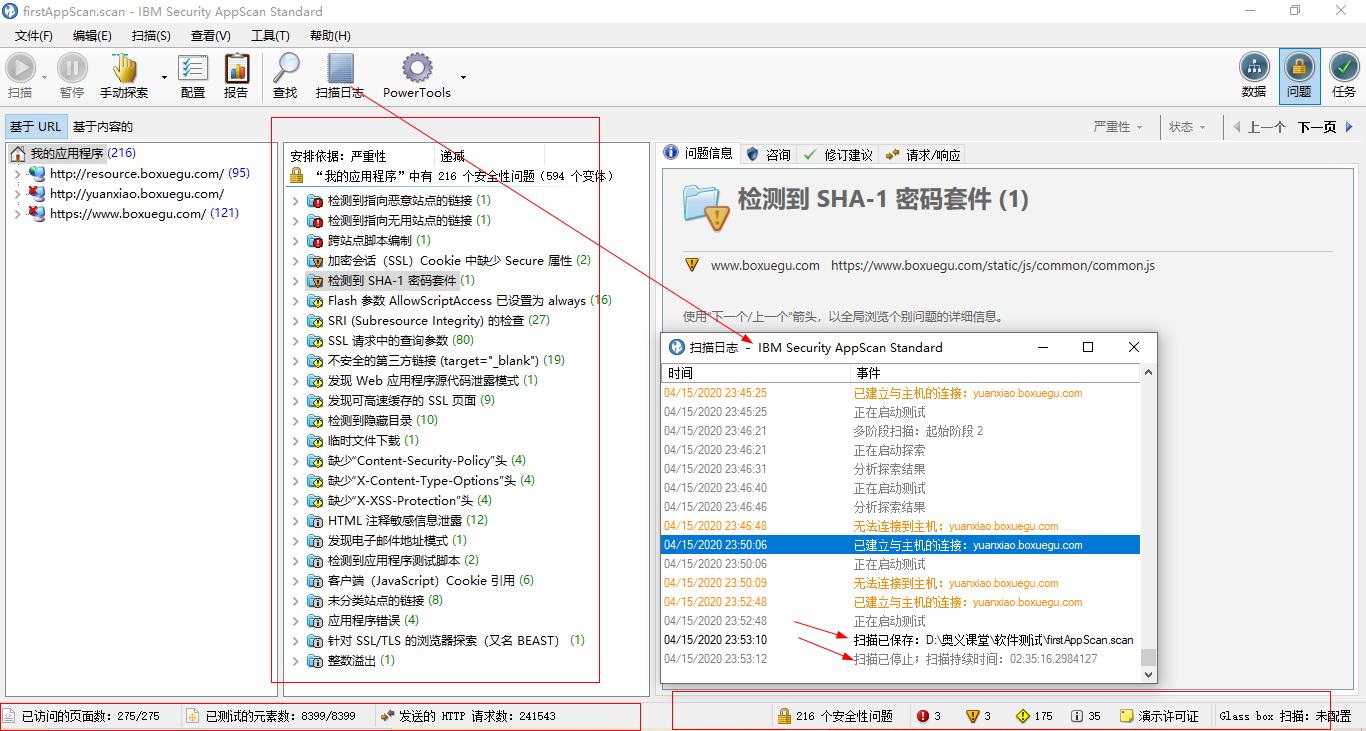Viewport: 1366px width, 731px height.
Task: Open the 扫描日志 scan log toolbar icon
Action: [x=341, y=68]
